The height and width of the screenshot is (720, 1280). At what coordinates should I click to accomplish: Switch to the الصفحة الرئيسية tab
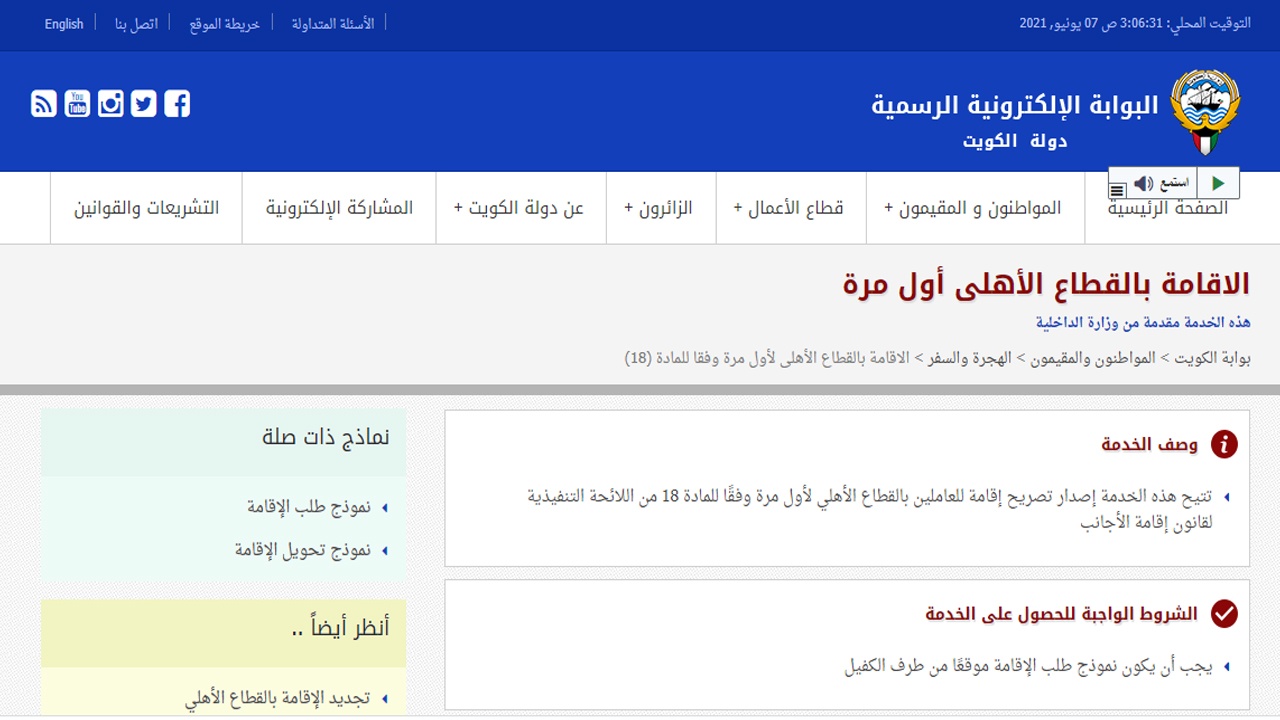[1168, 207]
